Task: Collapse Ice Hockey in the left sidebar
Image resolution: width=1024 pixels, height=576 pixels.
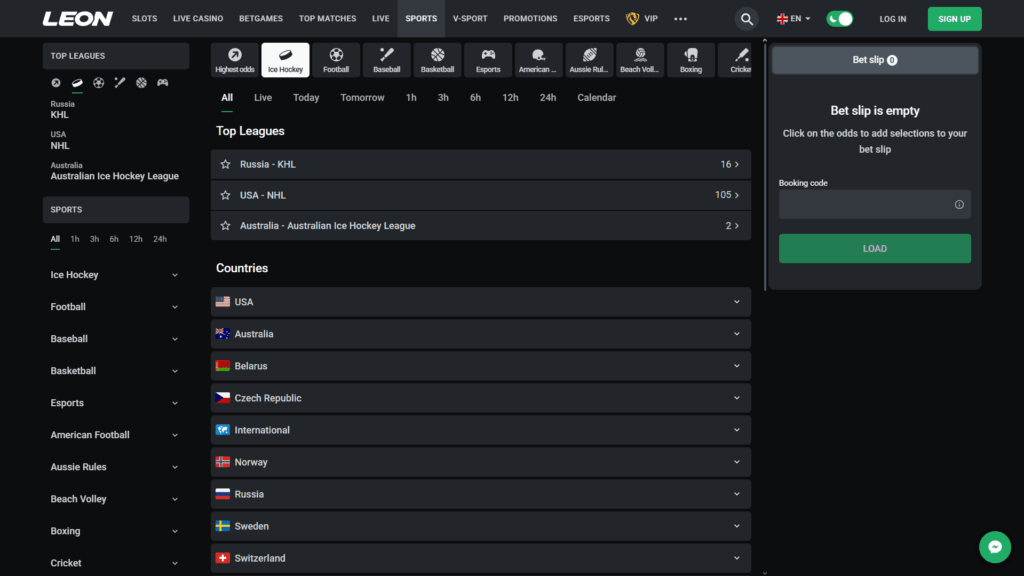Action: 174,274
